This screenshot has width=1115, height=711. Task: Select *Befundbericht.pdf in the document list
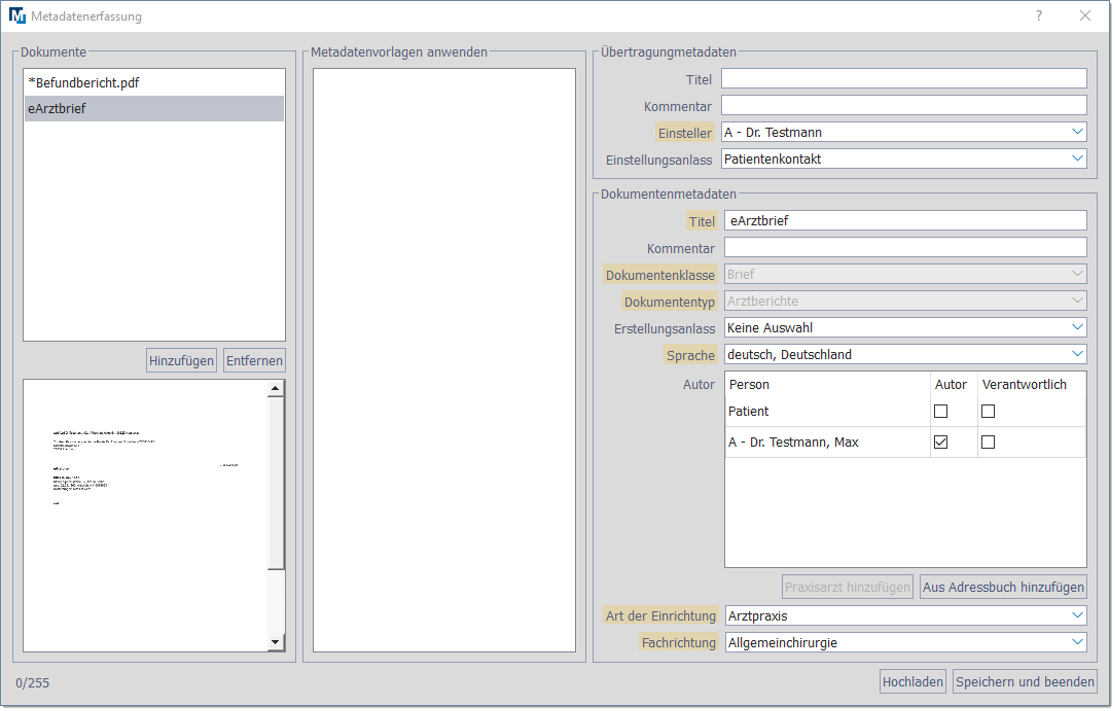(84, 83)
